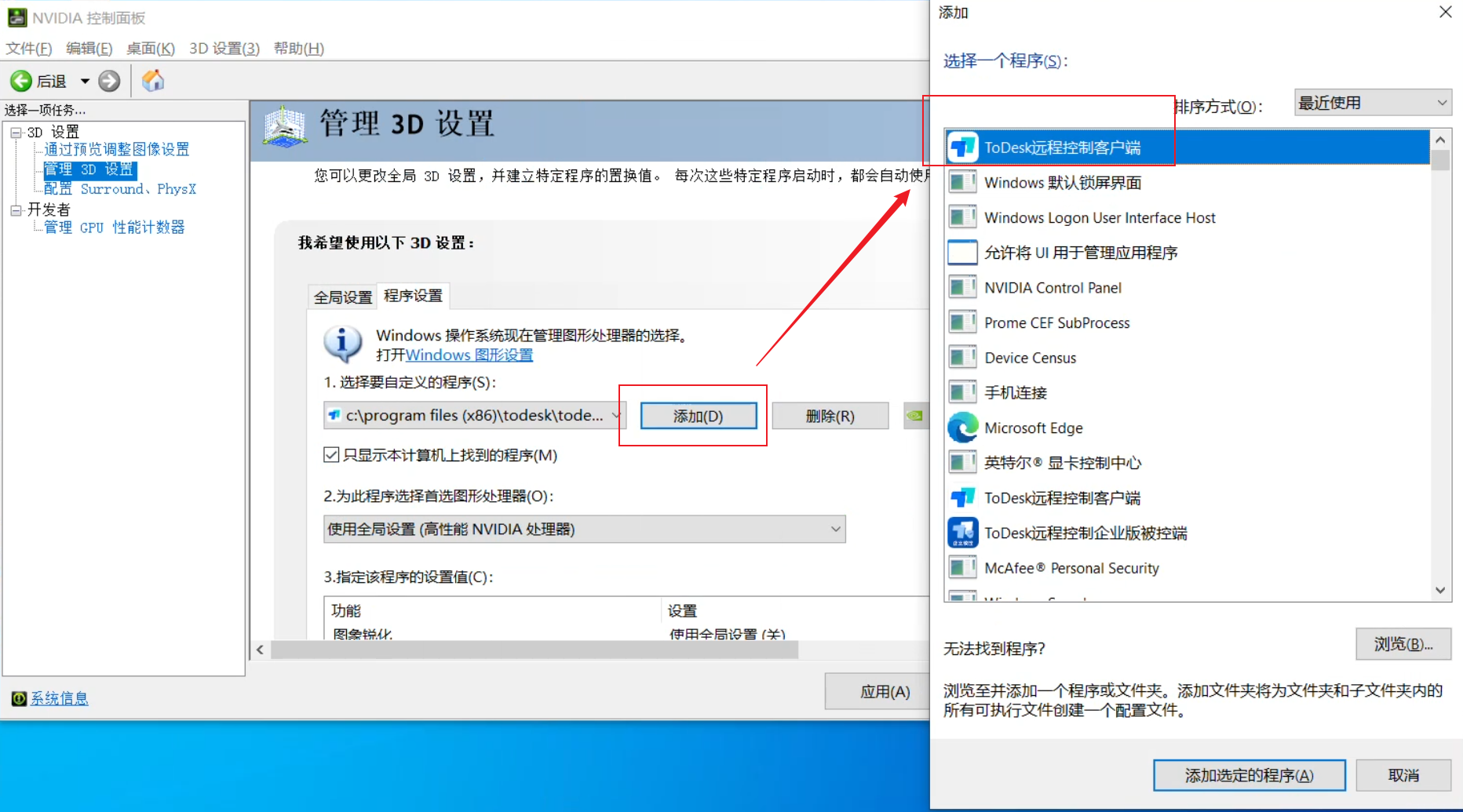The height and width of the screenshot is (812, 1463).
Task: Collapse the 开发者 tree node
Action: pyautogui.click(x=16, y=209)
